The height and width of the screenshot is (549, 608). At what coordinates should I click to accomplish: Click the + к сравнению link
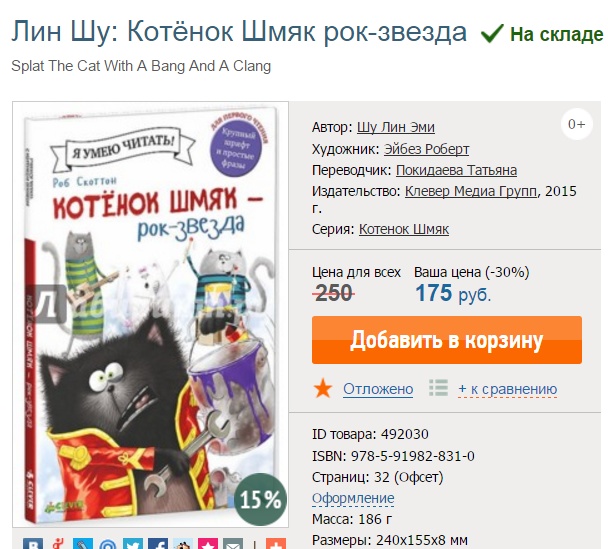point(508,389)
